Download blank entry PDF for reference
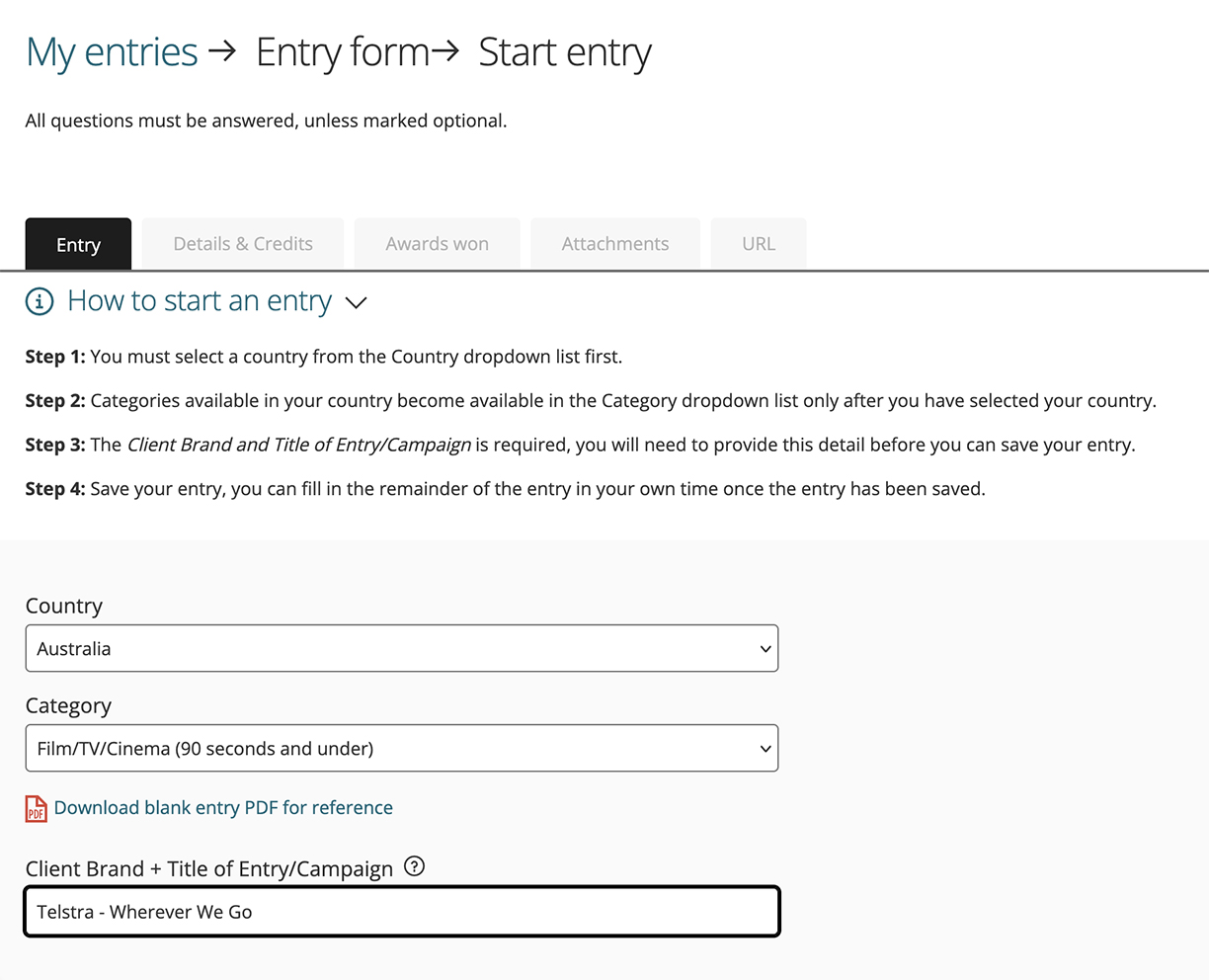This screenshot has width=1209, height=980. click(223, 808)
